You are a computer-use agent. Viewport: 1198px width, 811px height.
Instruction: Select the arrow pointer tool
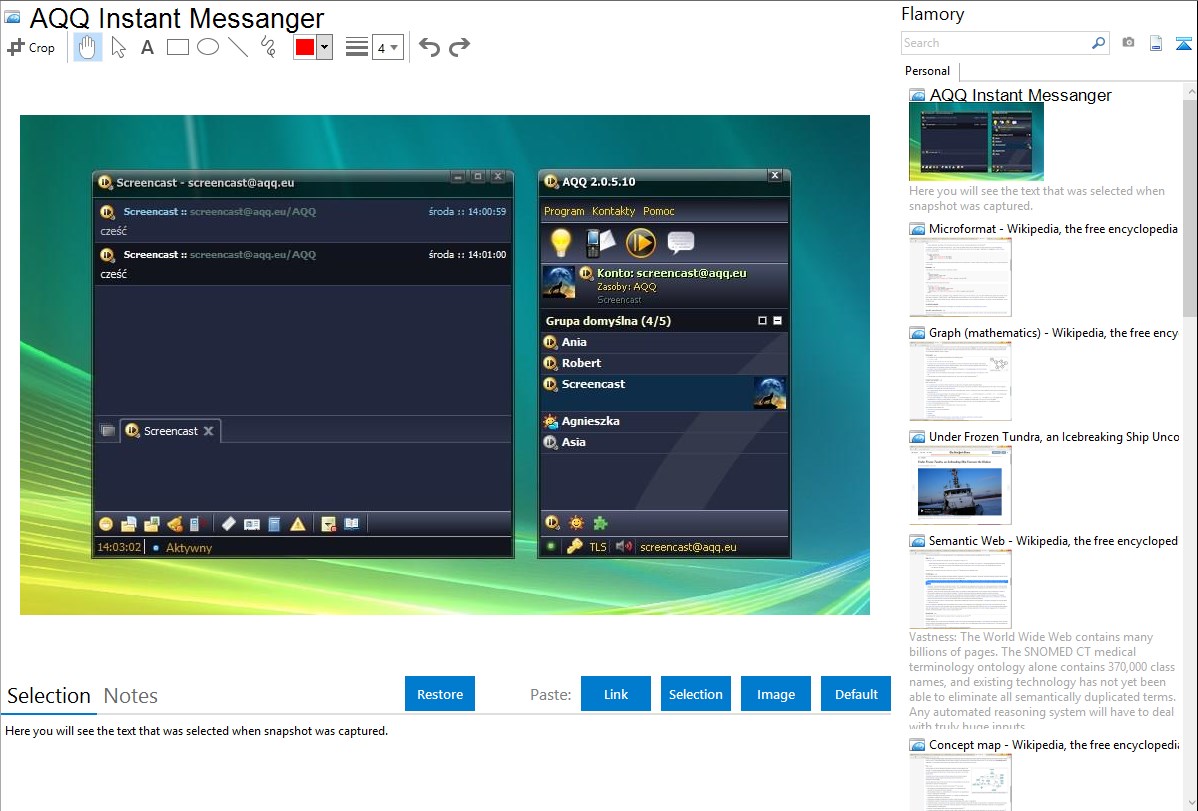[118, 47]
